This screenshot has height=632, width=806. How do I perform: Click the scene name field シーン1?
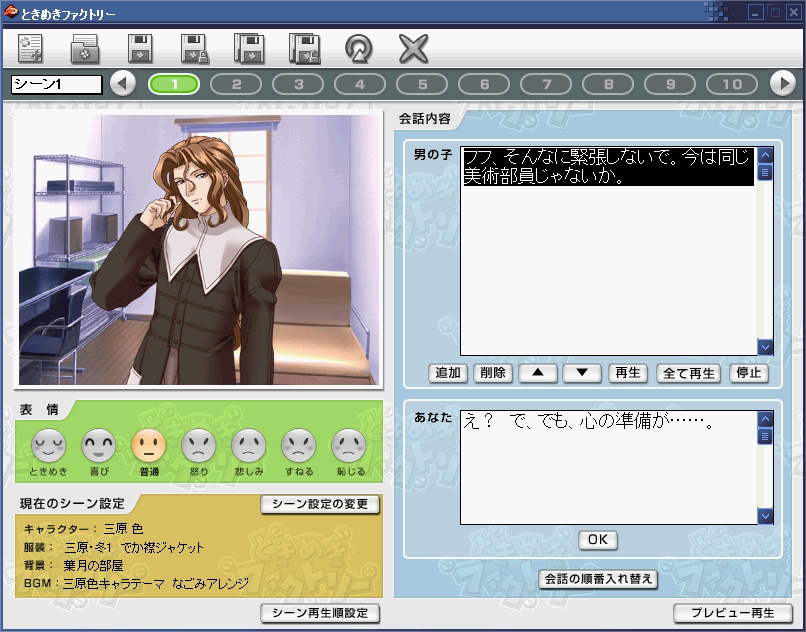coord(57,84)
